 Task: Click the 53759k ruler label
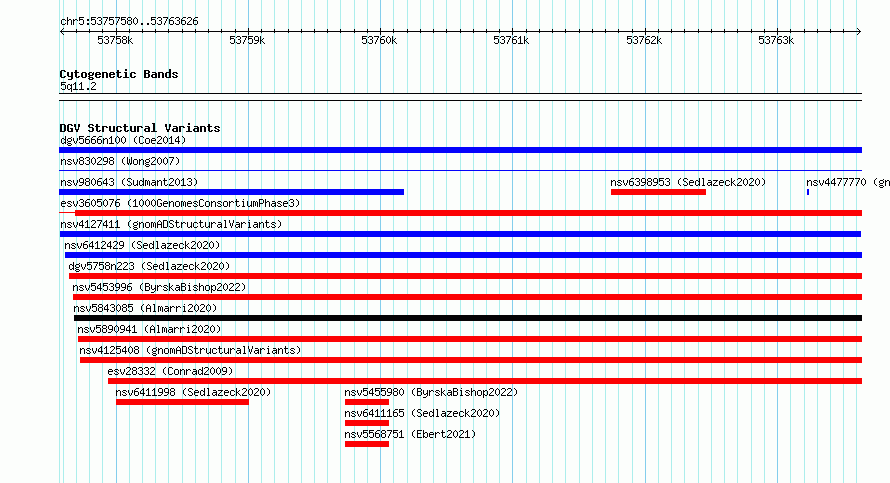247,40
